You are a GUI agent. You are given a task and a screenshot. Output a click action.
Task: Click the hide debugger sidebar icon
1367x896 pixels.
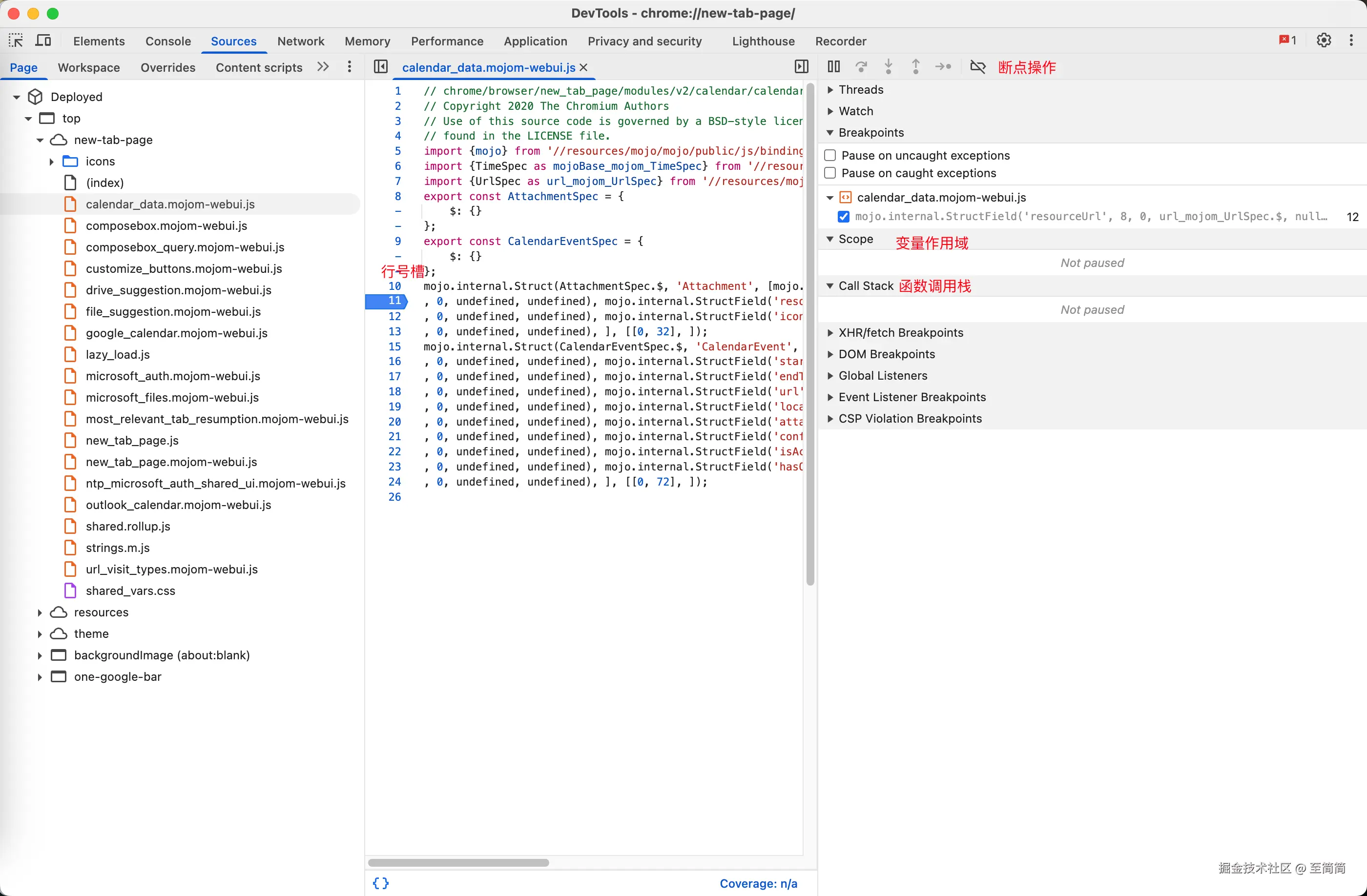tap(801, 67)
